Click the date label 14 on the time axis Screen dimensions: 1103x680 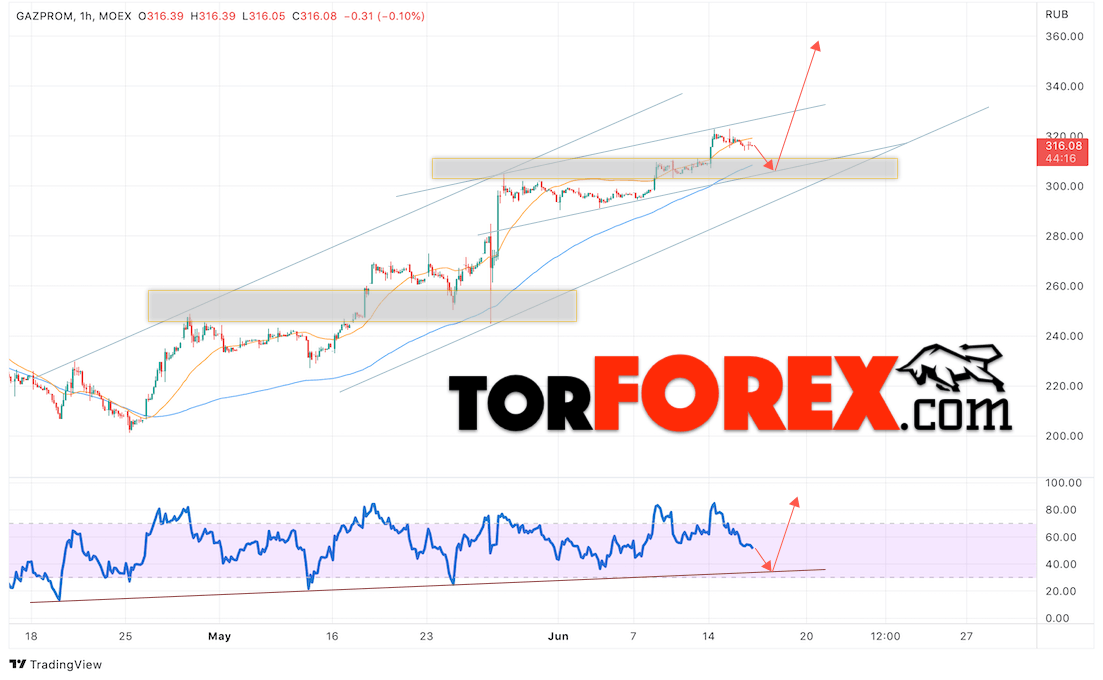click(708, 636)
